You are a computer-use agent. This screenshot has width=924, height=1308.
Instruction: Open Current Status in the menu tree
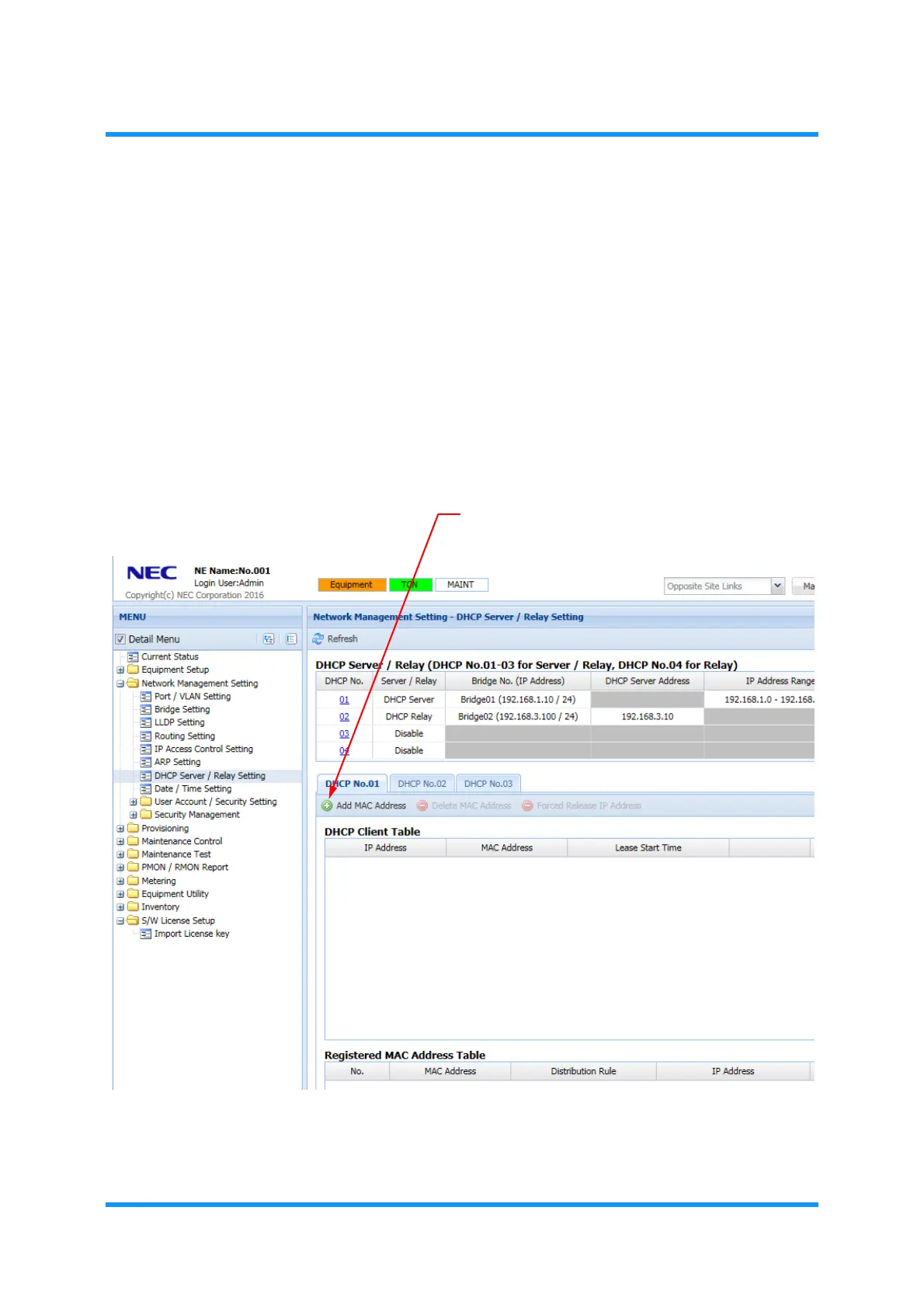[170, 657]
